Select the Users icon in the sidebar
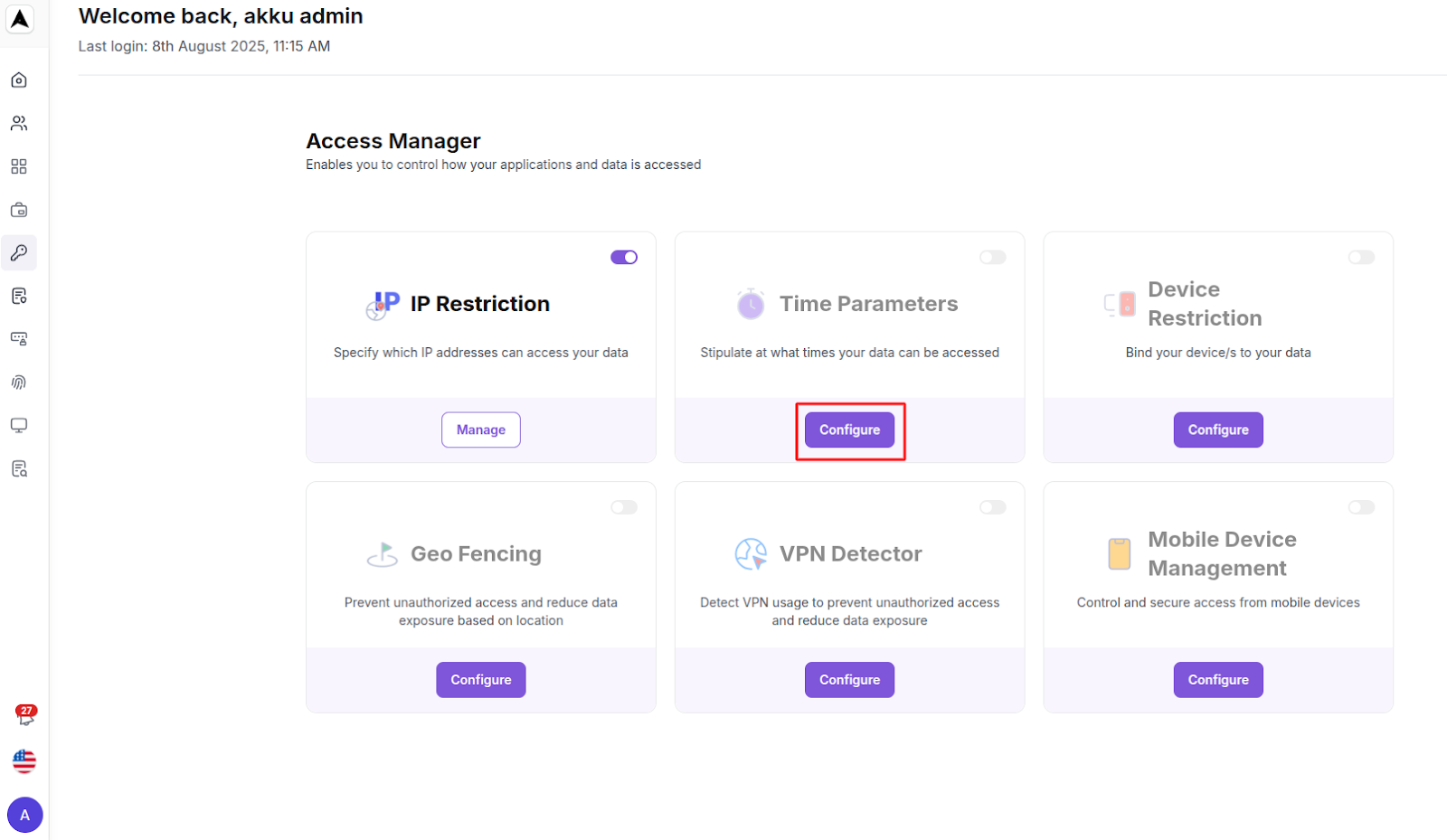 [18, 123]
